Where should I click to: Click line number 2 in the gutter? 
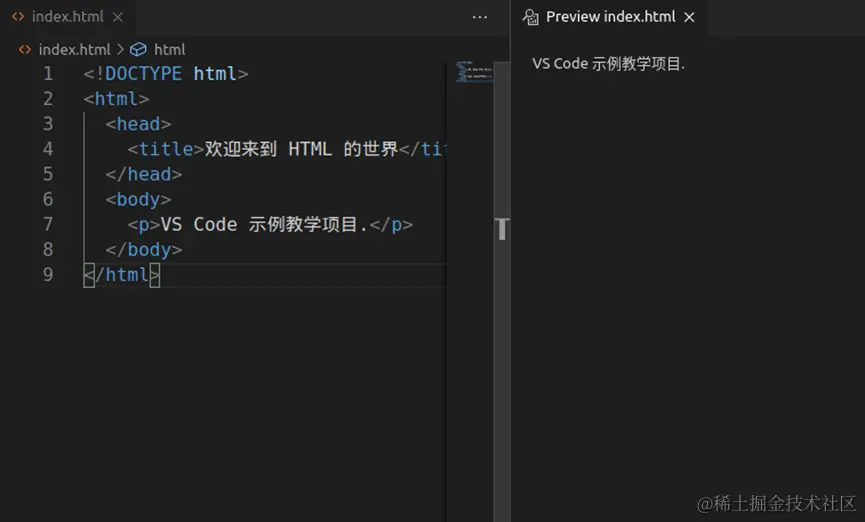(49, 99)
